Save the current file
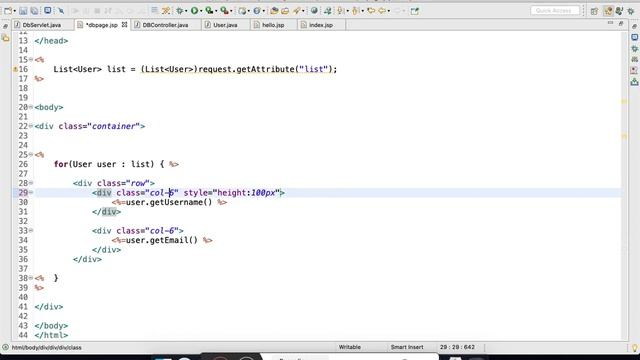Screen dimensions: 640x360 point(23,11)
